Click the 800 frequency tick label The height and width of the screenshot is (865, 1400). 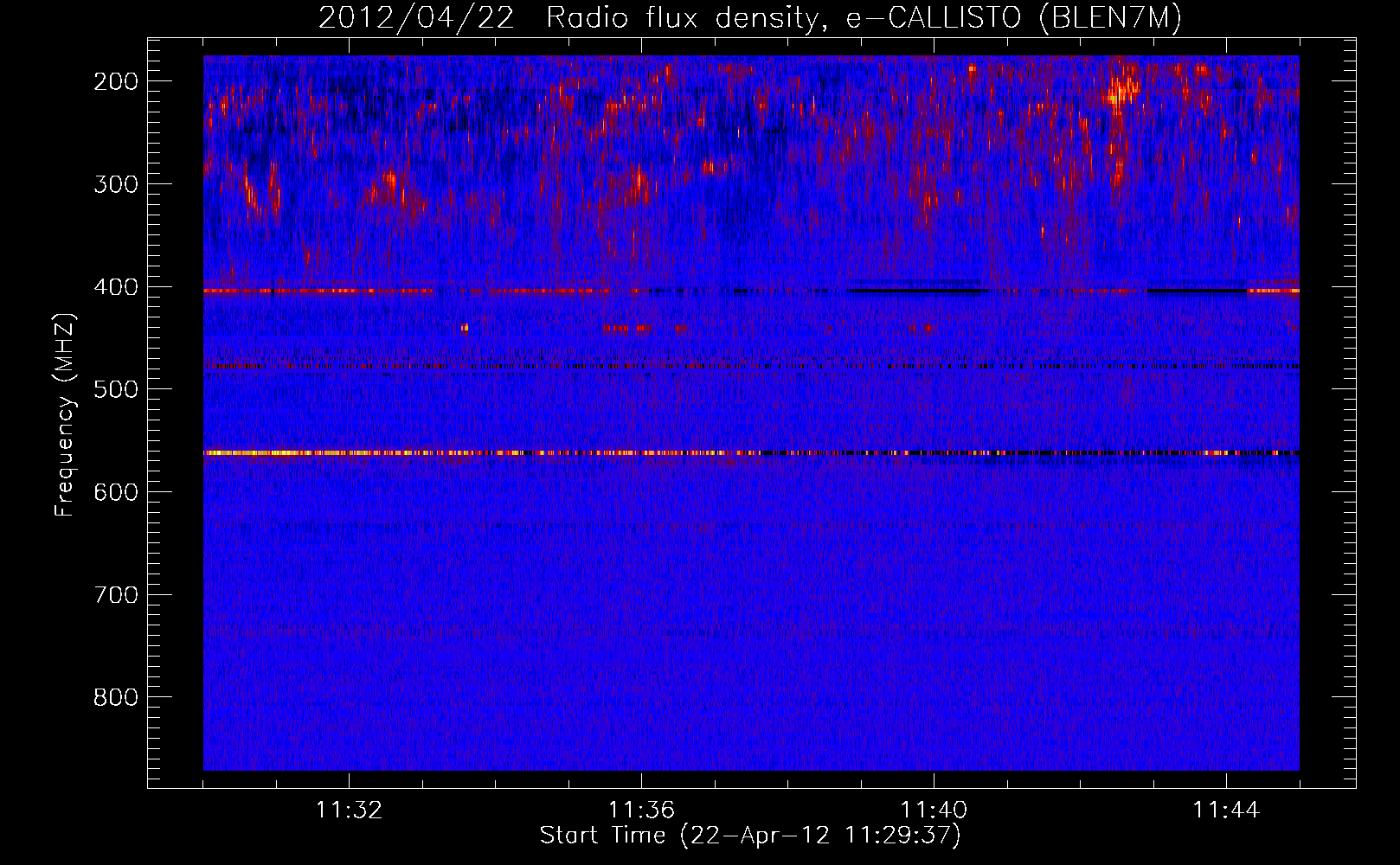(x=116, y=697)
